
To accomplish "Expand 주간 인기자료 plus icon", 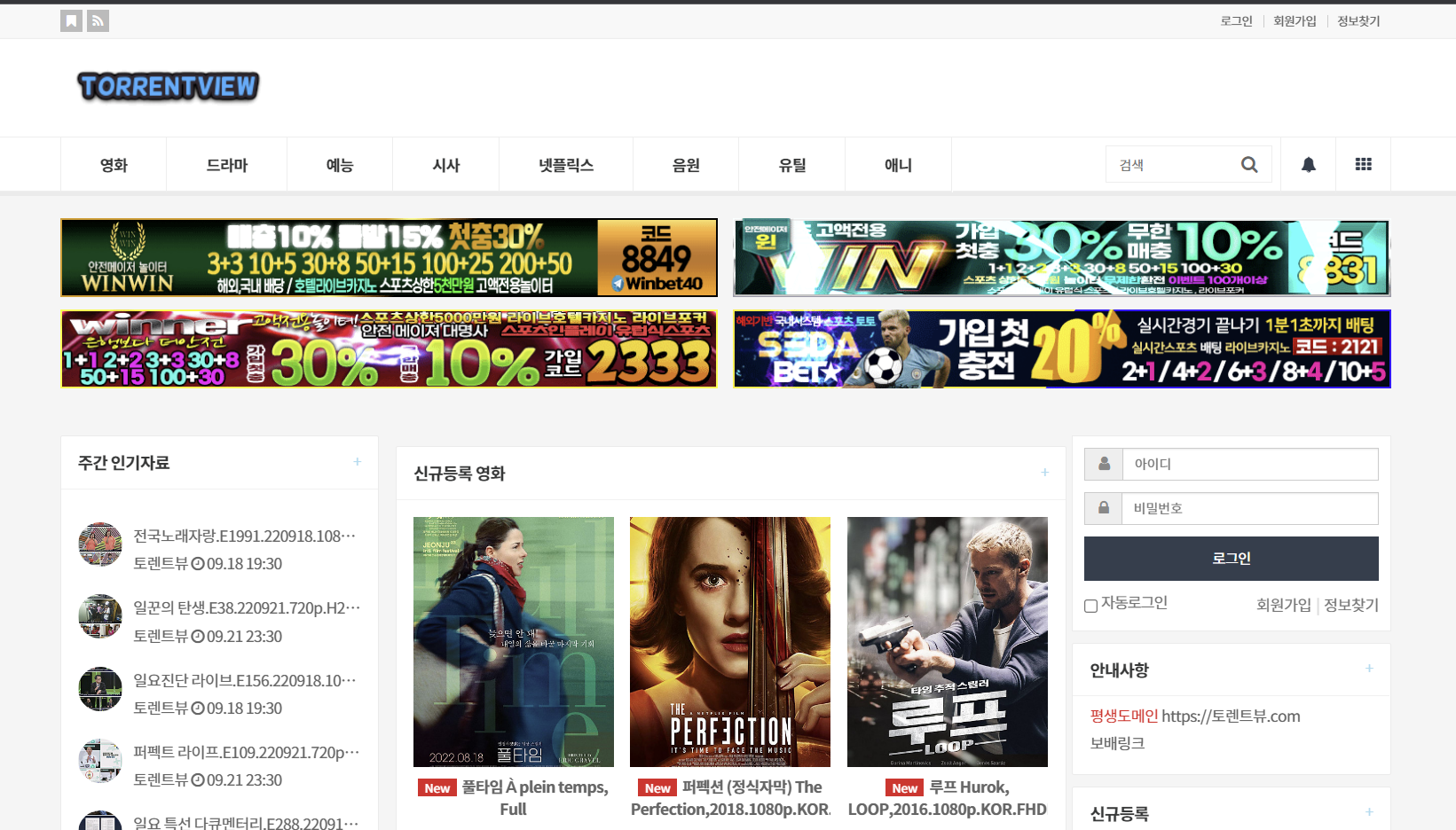I will tap(358, 462).
